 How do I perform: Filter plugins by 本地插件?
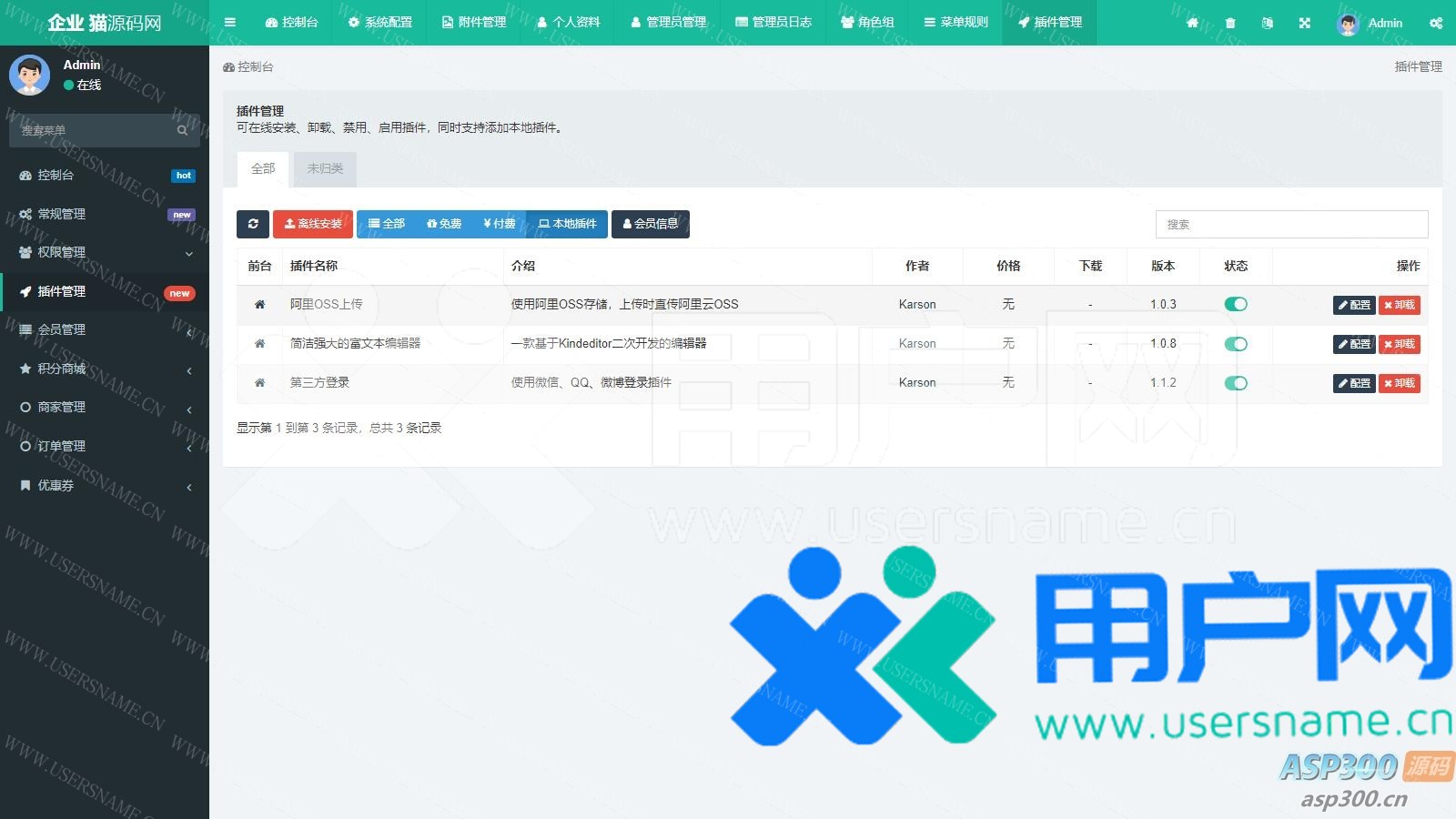567,224
